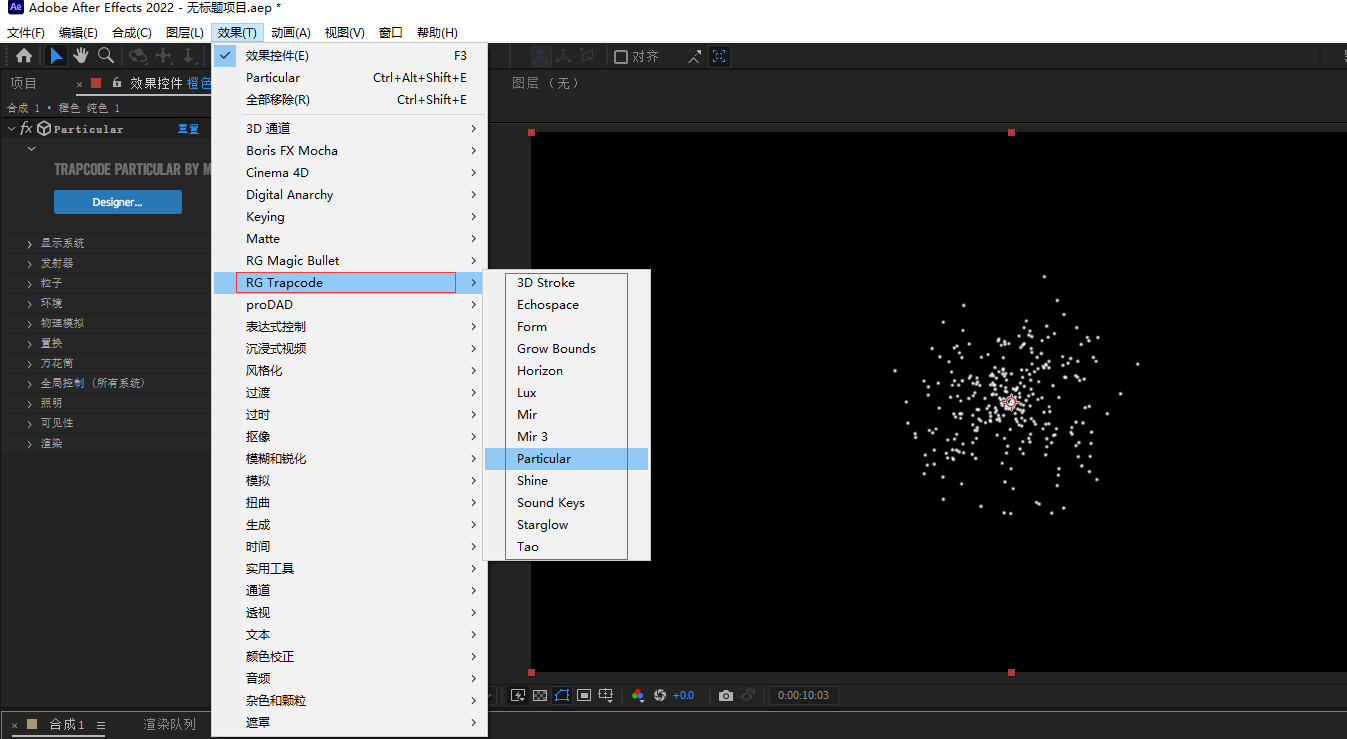1347x739 pixels.
Task: Switch to the 渲染队列 tab
Action: click(169, 724)
